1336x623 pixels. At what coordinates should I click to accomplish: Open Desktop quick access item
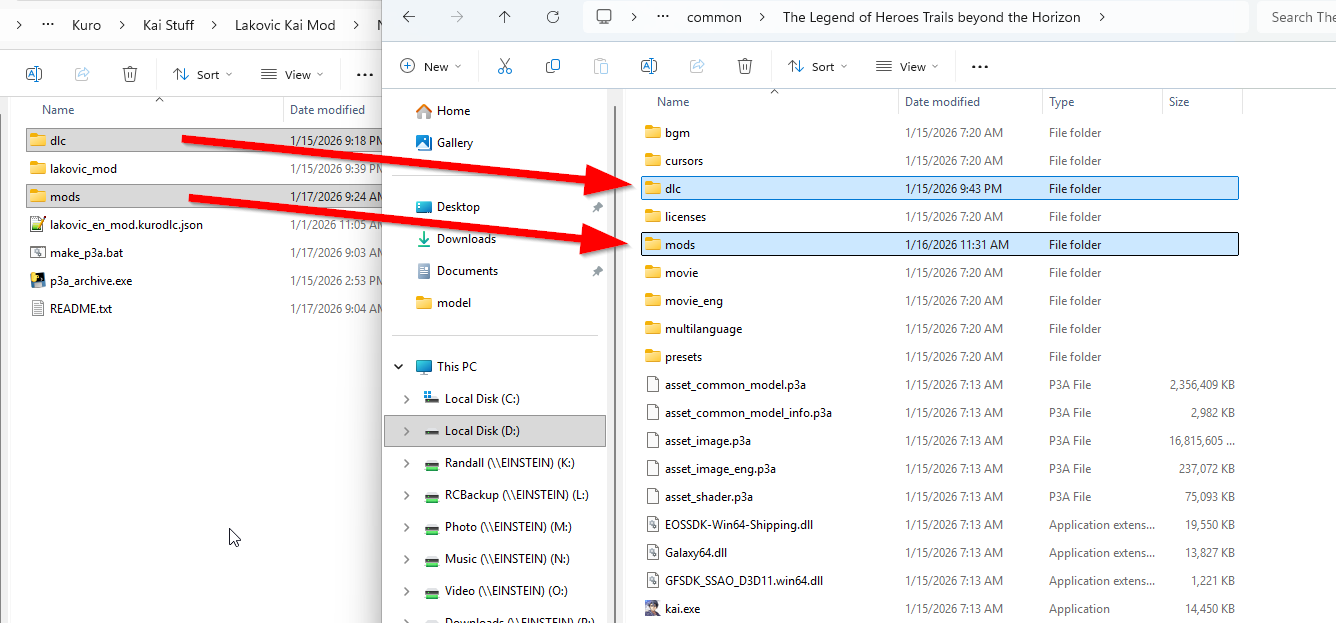point(448,207)
